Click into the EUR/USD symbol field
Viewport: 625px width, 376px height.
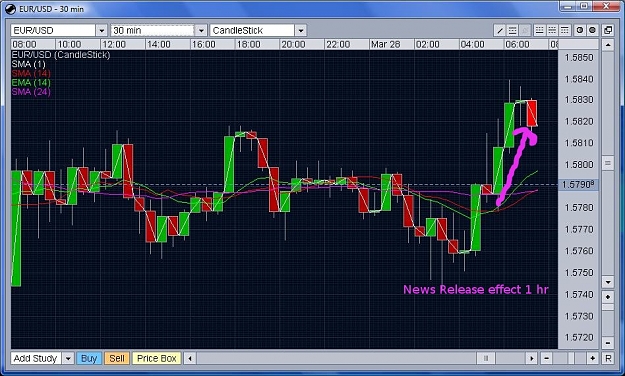53,30
